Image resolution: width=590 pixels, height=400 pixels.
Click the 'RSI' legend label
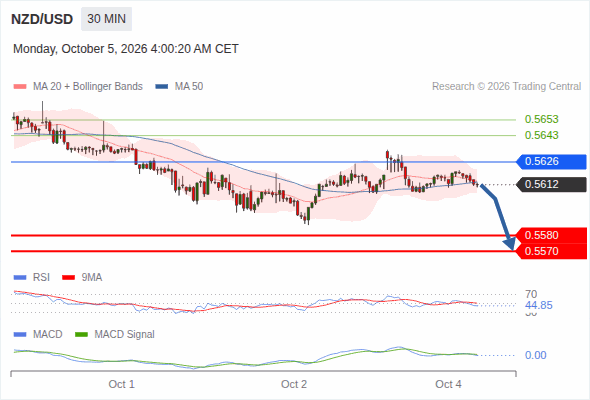tap(41, 278)
